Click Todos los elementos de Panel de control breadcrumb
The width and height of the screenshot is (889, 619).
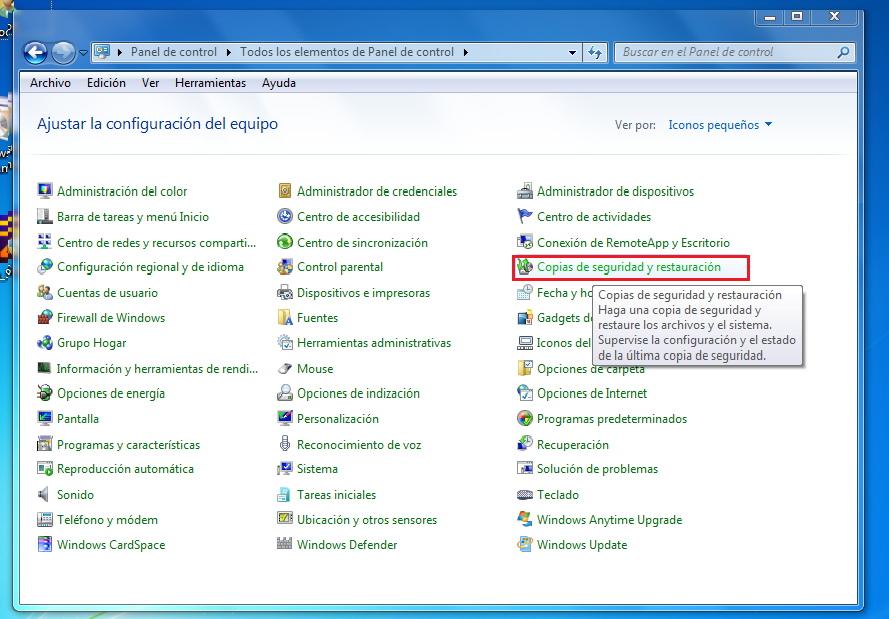coord(347,52)
